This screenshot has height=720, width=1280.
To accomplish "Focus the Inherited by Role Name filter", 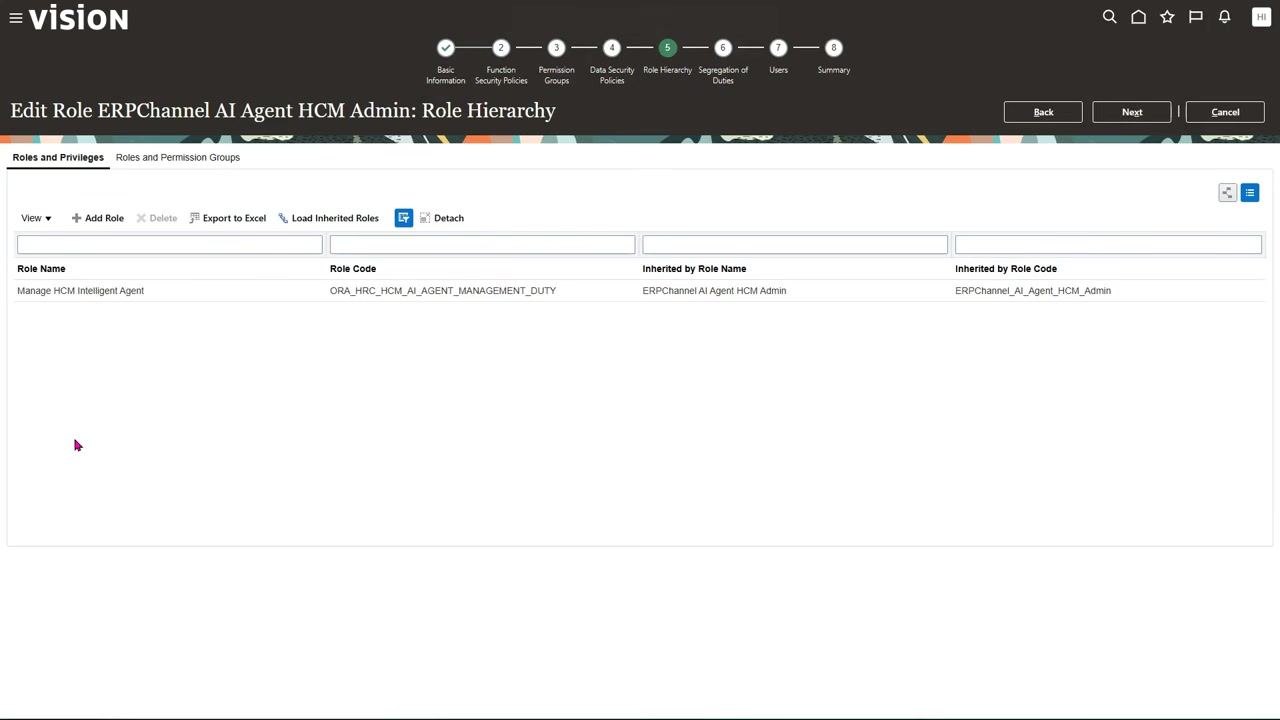I will pyautogui.click(x=795, y=245).
